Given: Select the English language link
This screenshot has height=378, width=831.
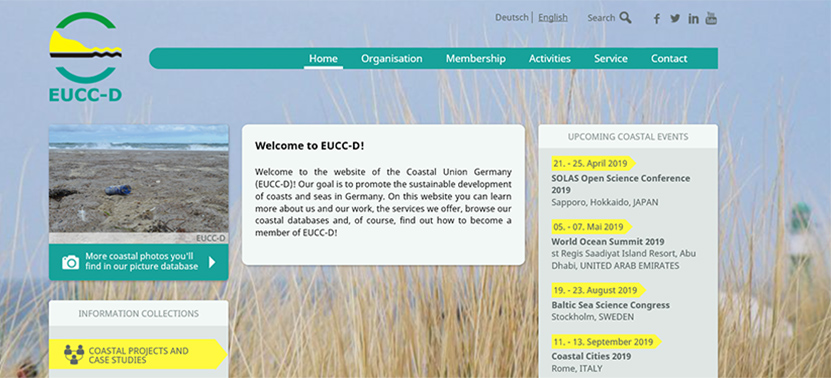Looking at the screenshot, I should click(x=553, y=17).
